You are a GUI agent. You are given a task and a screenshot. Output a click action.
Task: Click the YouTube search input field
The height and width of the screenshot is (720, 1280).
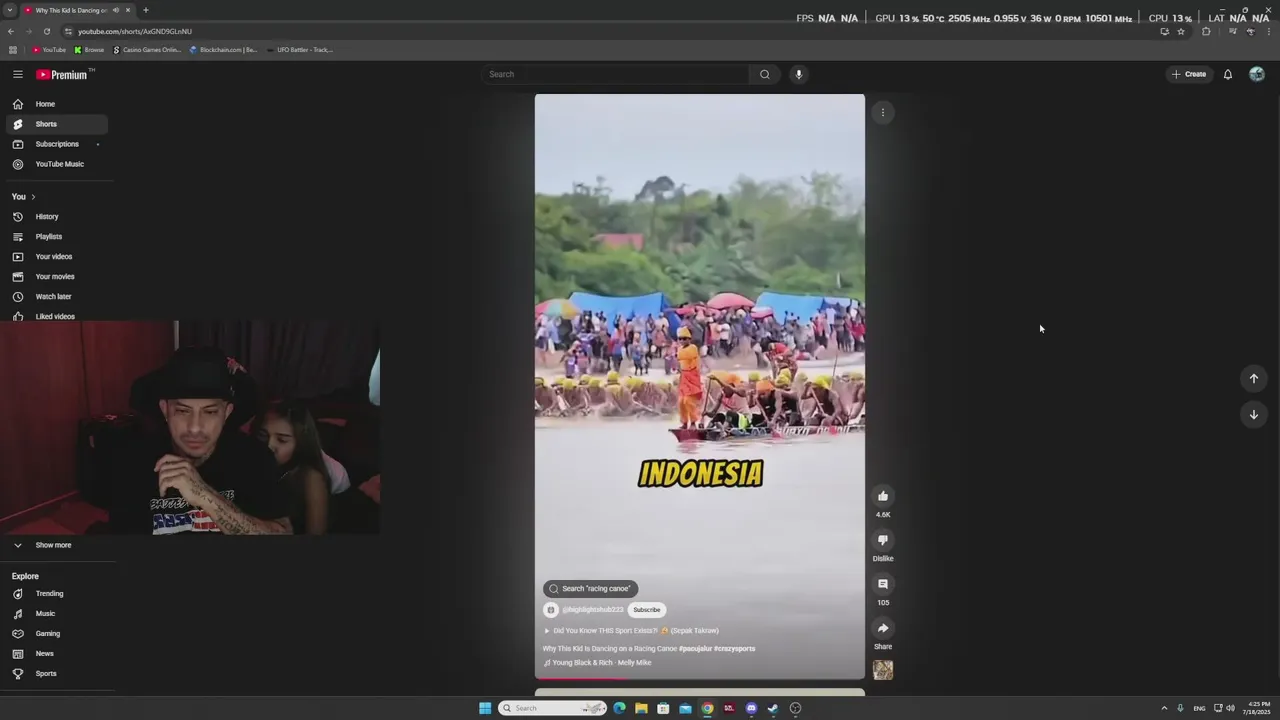point(615,74)
